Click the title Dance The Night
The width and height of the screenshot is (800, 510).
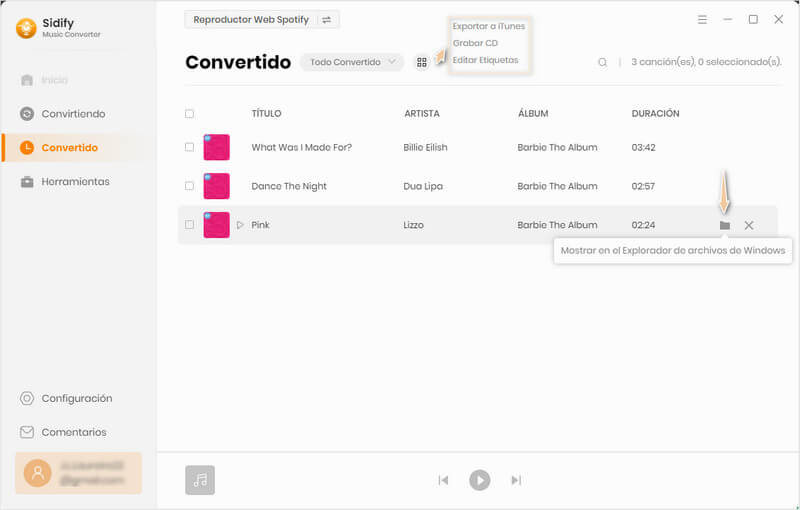(x=289, y=186)
